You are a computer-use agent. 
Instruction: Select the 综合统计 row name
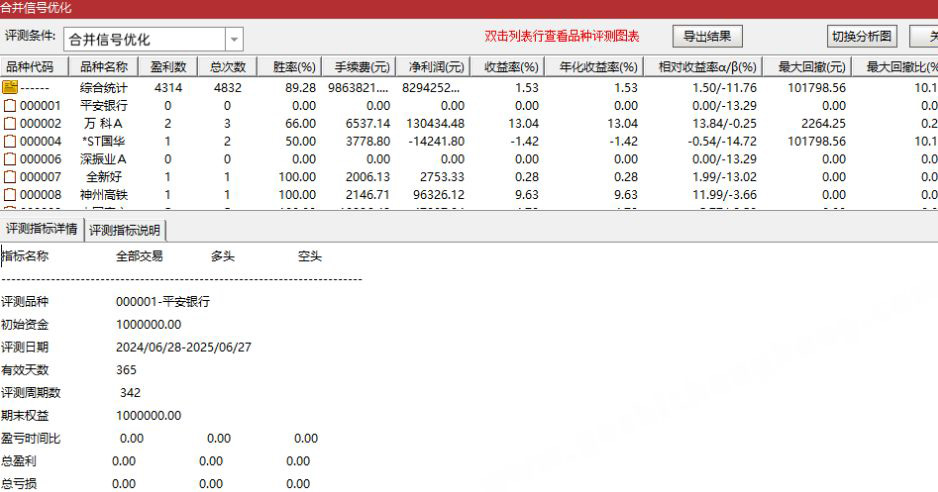point(103,88)
